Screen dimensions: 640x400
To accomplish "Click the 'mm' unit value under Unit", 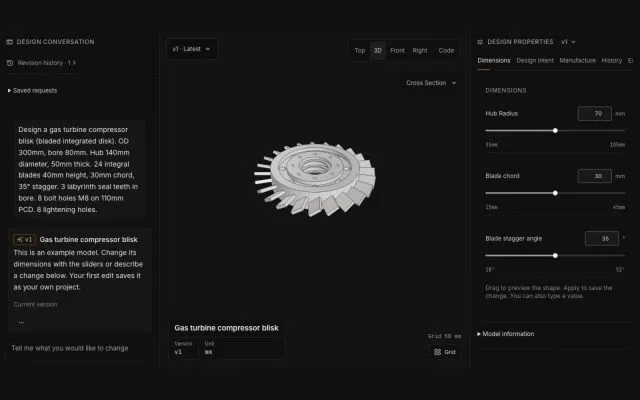I will [208, 352].
